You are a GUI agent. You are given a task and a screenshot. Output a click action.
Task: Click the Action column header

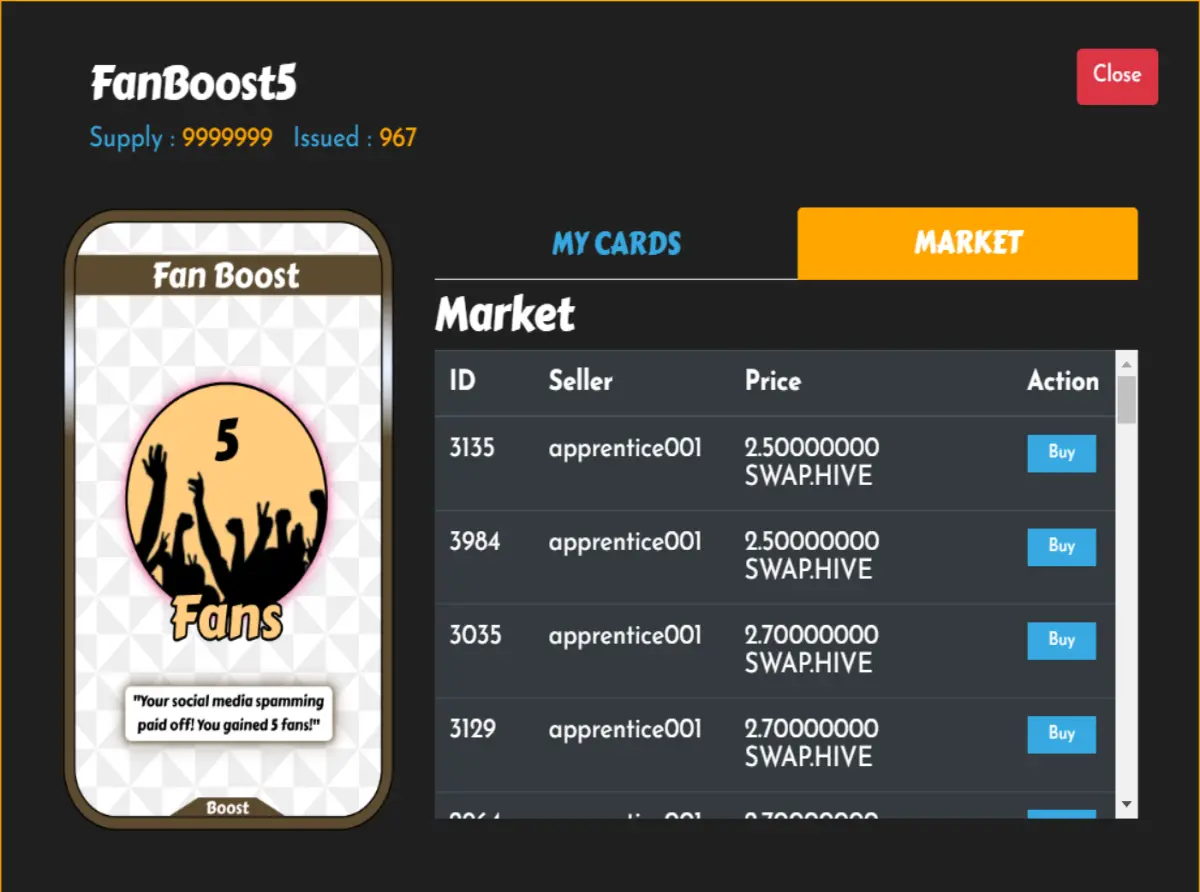click(1062, 381)
